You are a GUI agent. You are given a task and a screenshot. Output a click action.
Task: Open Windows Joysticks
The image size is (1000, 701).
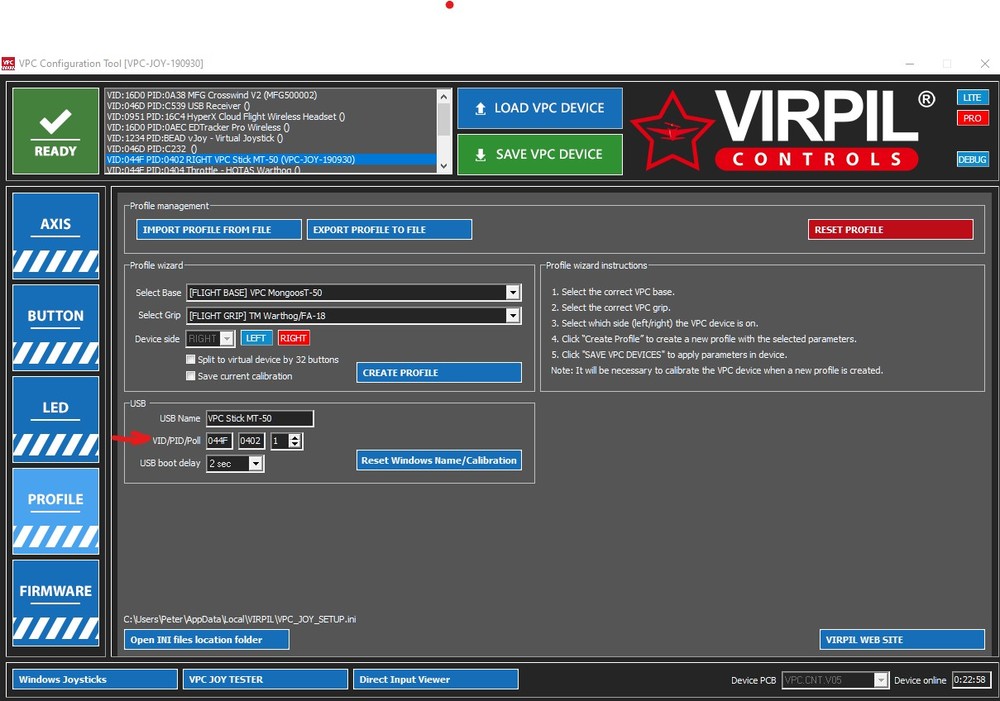click(94, 679)
